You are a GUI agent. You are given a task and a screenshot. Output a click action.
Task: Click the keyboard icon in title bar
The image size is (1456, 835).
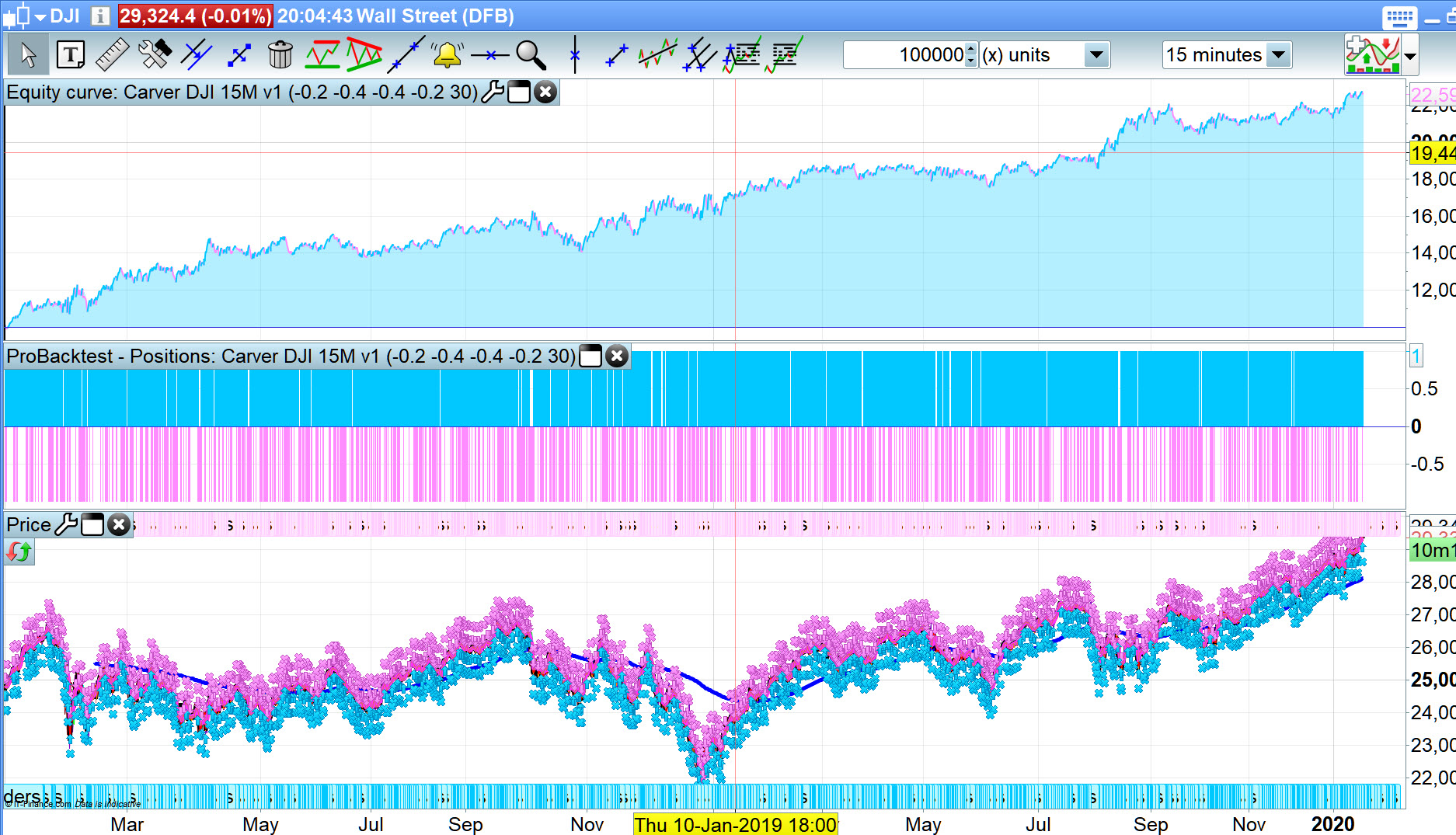click(x=1400, y=17)
